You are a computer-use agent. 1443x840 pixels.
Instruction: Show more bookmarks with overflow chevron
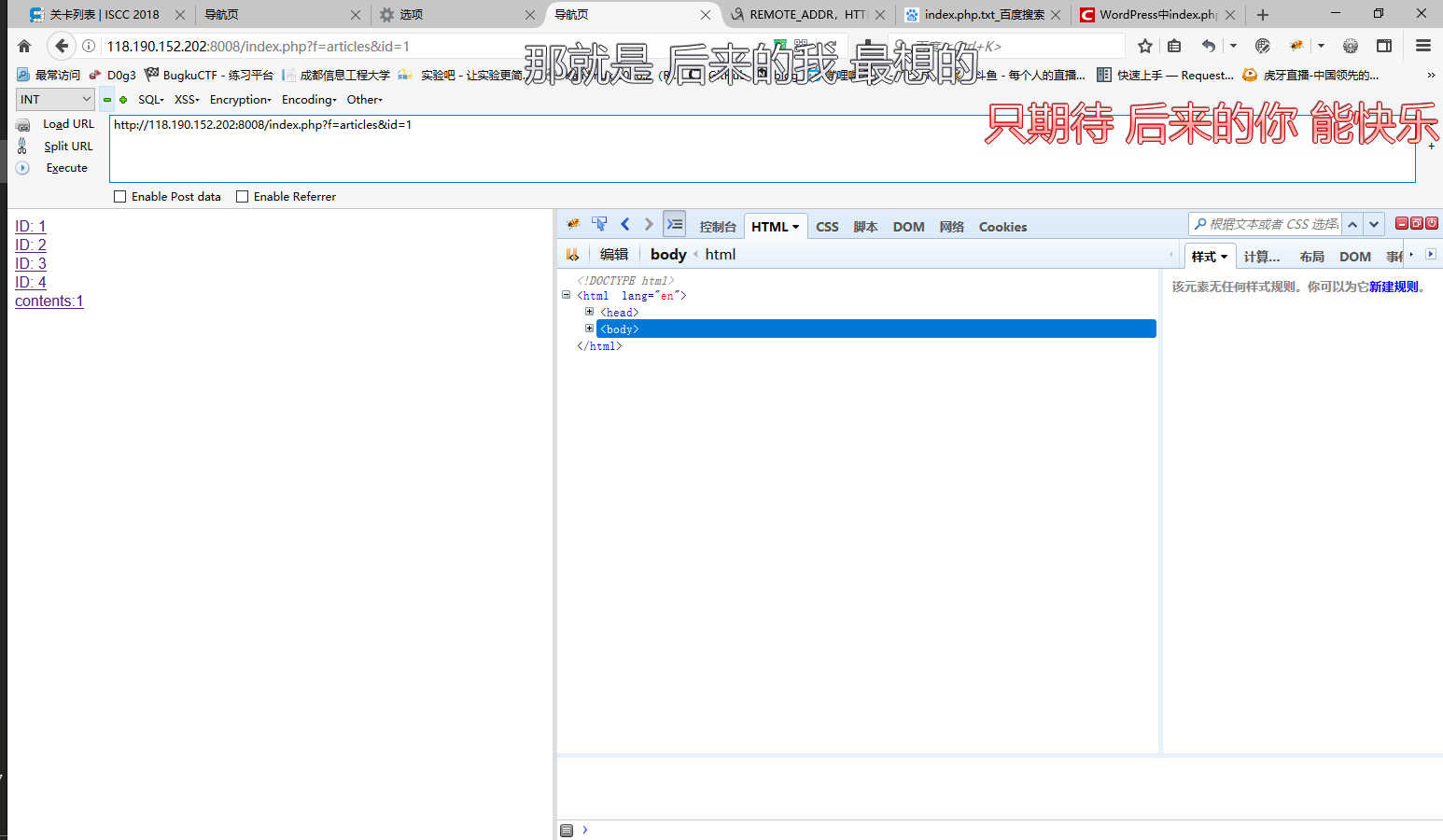tap(1431, 75)
